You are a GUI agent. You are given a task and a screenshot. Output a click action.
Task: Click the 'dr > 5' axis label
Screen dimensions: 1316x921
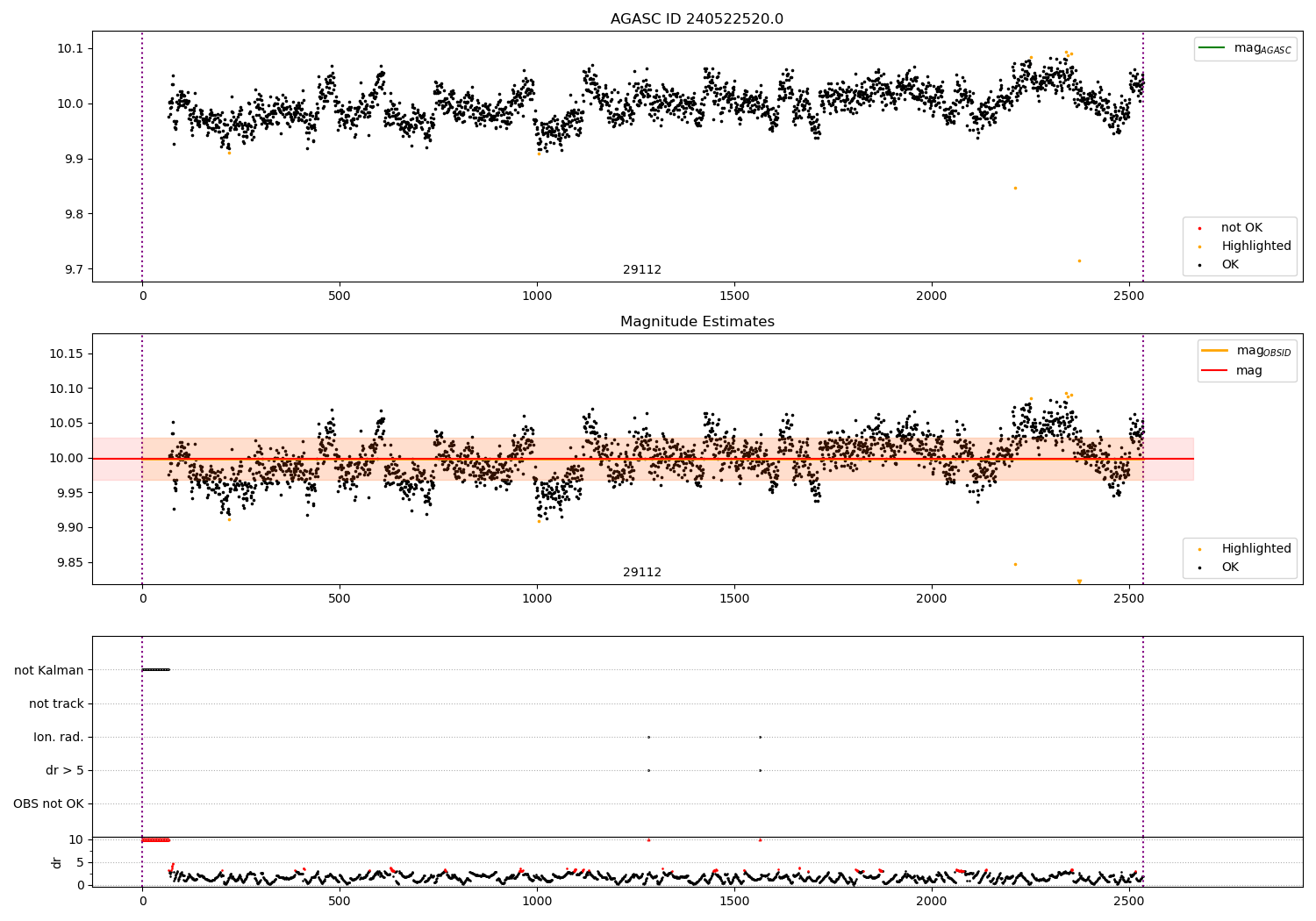[65, 770]
